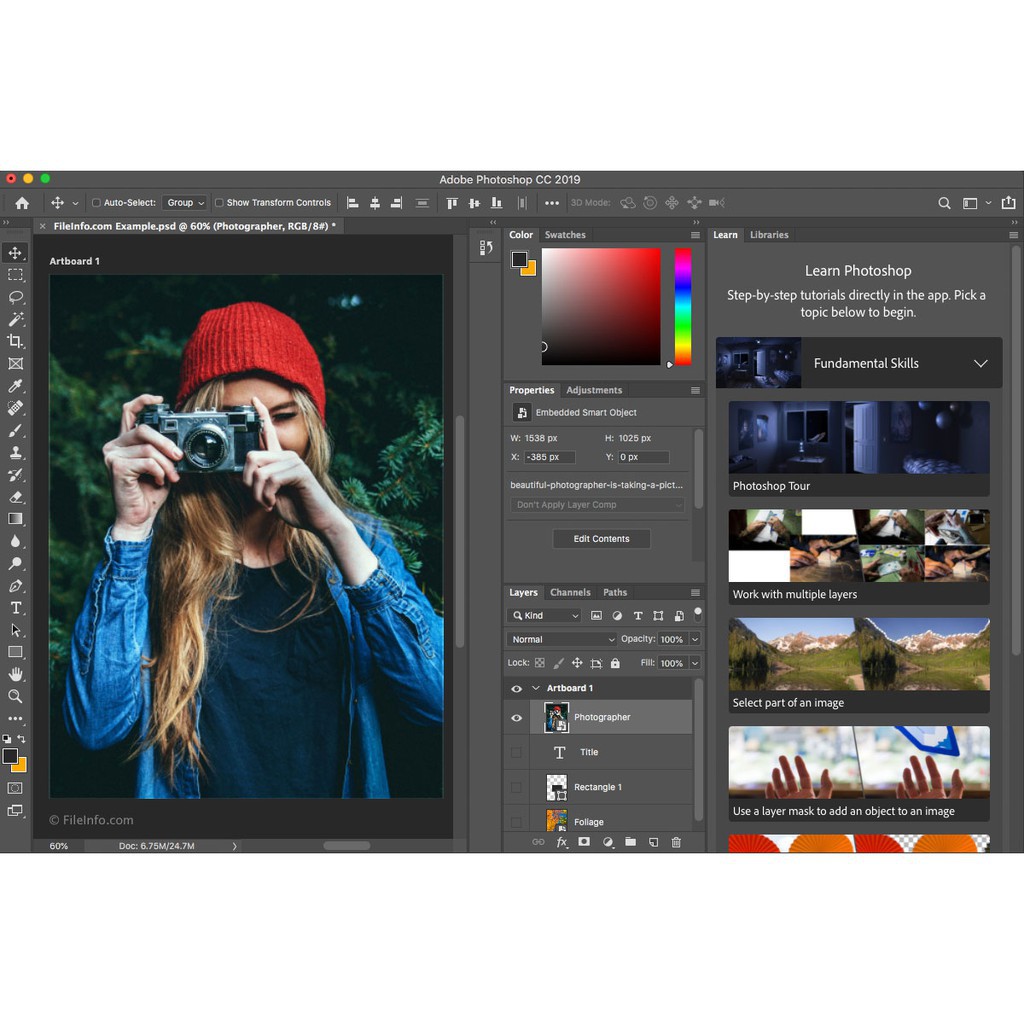Select the Crop tool
This screenshot has height=1024, width=1024.
[x=16, y=342]
